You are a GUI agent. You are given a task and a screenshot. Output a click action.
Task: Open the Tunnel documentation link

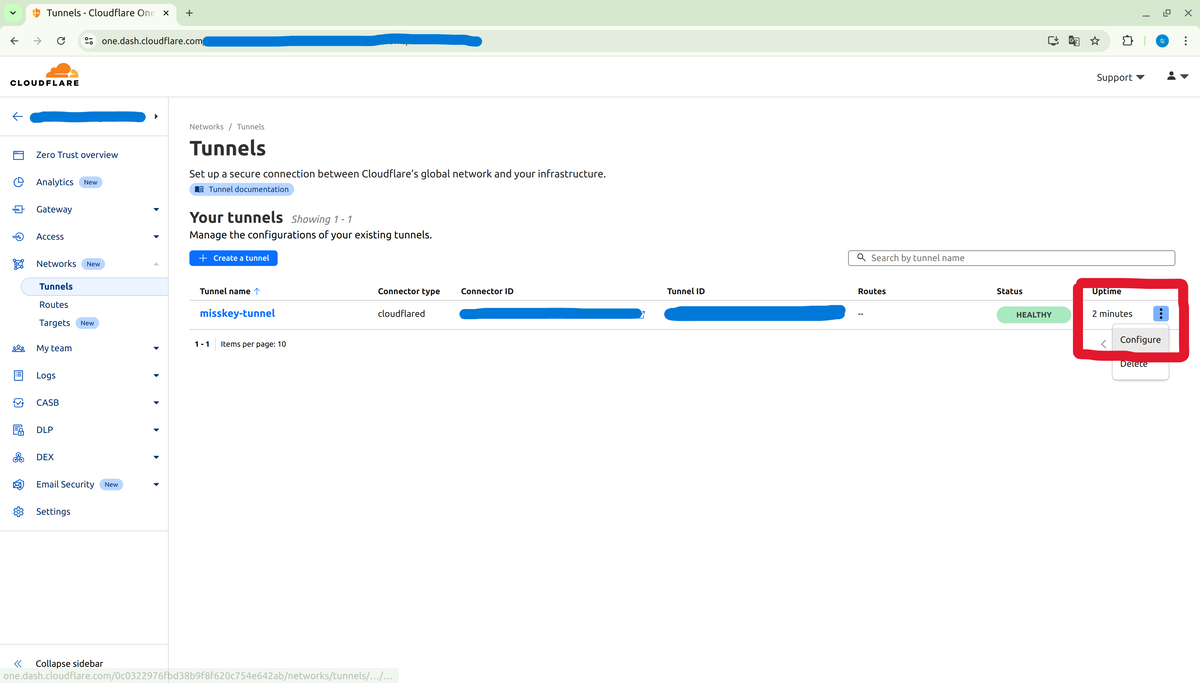(x=242, y=189)
